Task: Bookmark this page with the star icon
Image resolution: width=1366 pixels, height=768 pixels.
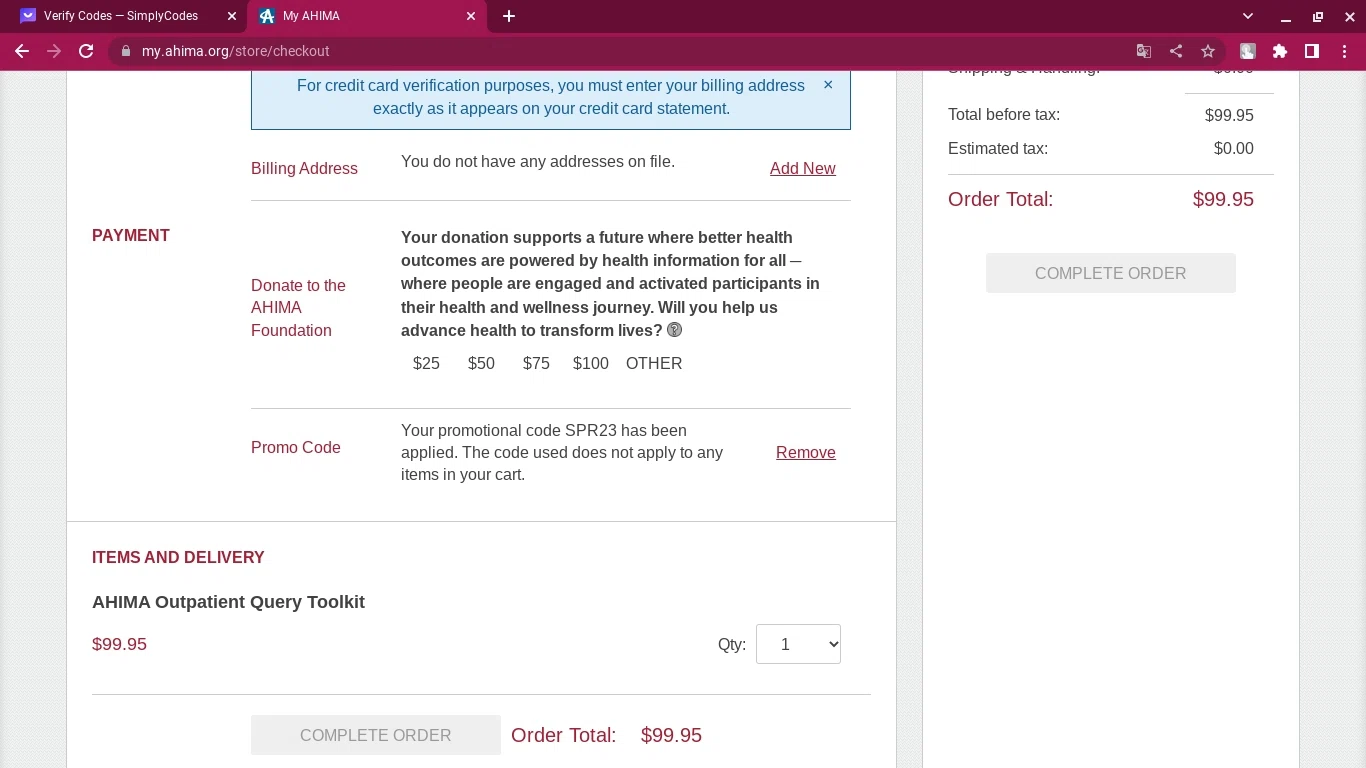Action: pos(1208,51)
